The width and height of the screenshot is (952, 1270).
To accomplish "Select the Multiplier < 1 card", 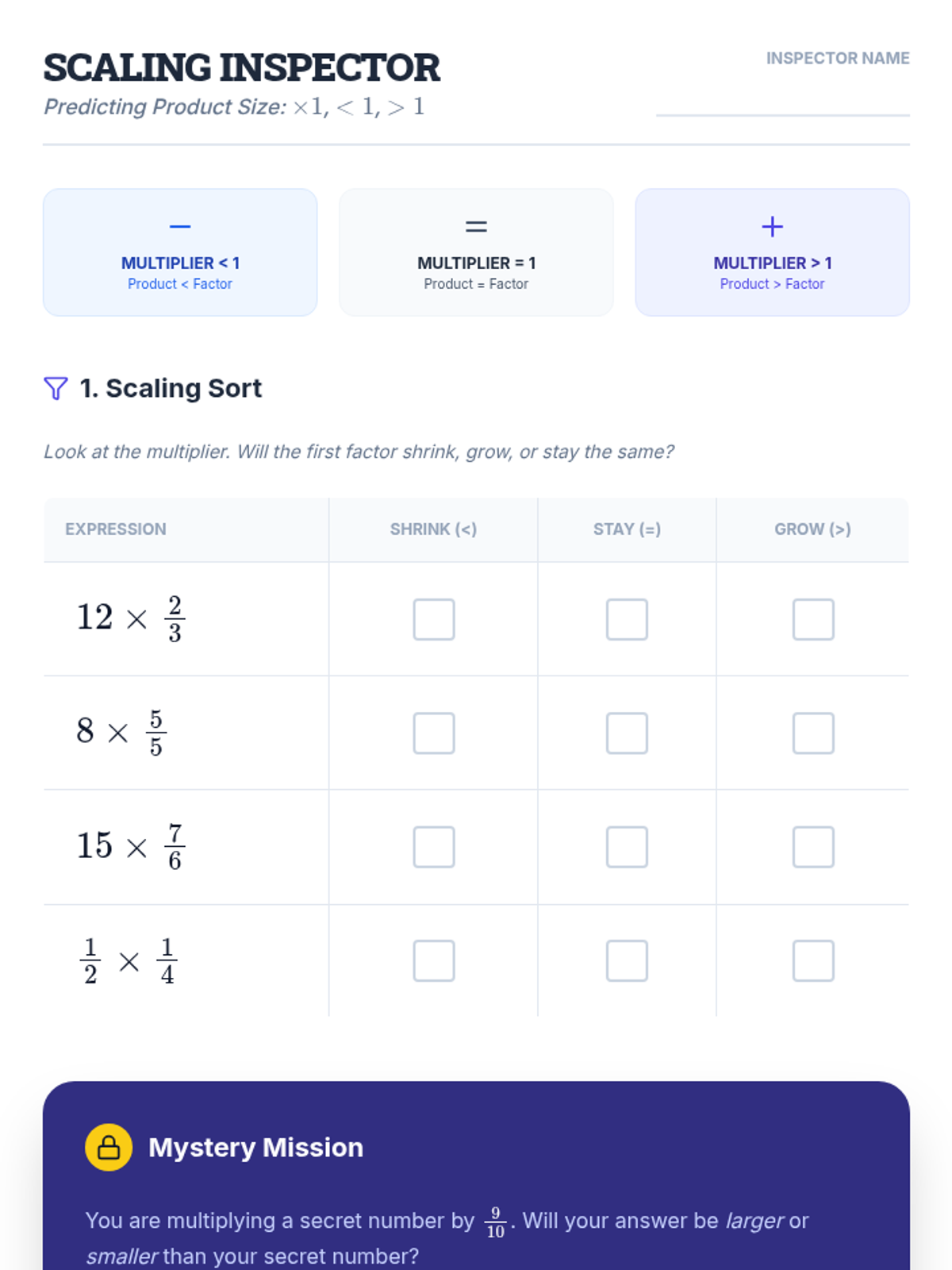I will coord(180,252).
